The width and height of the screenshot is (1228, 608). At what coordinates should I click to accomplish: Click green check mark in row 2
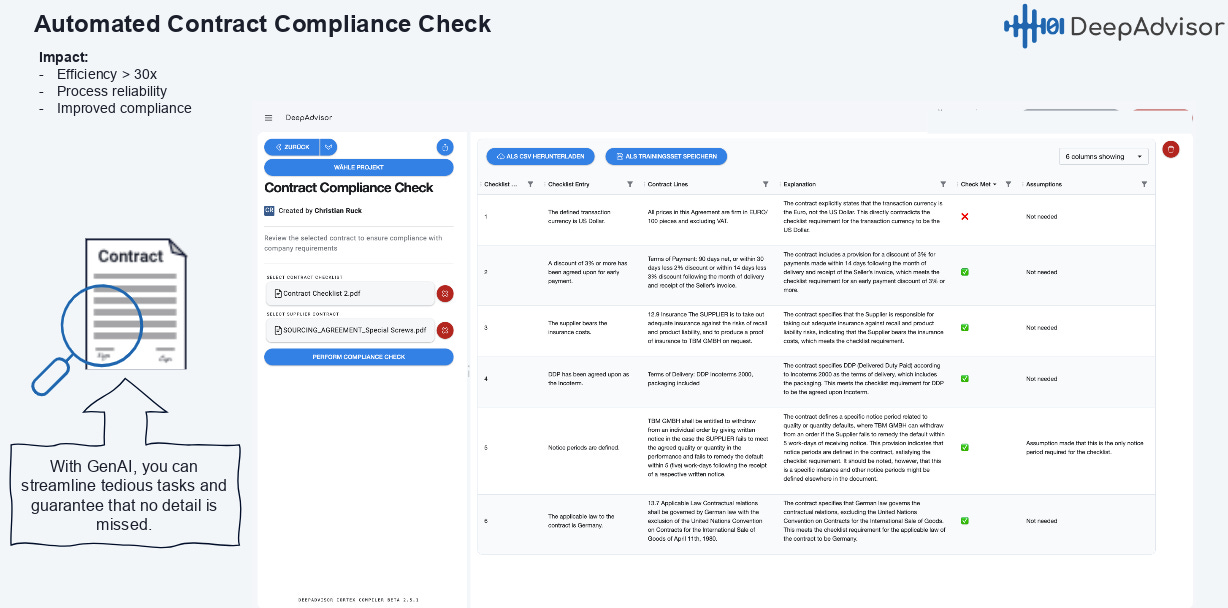tap(965, 271)
